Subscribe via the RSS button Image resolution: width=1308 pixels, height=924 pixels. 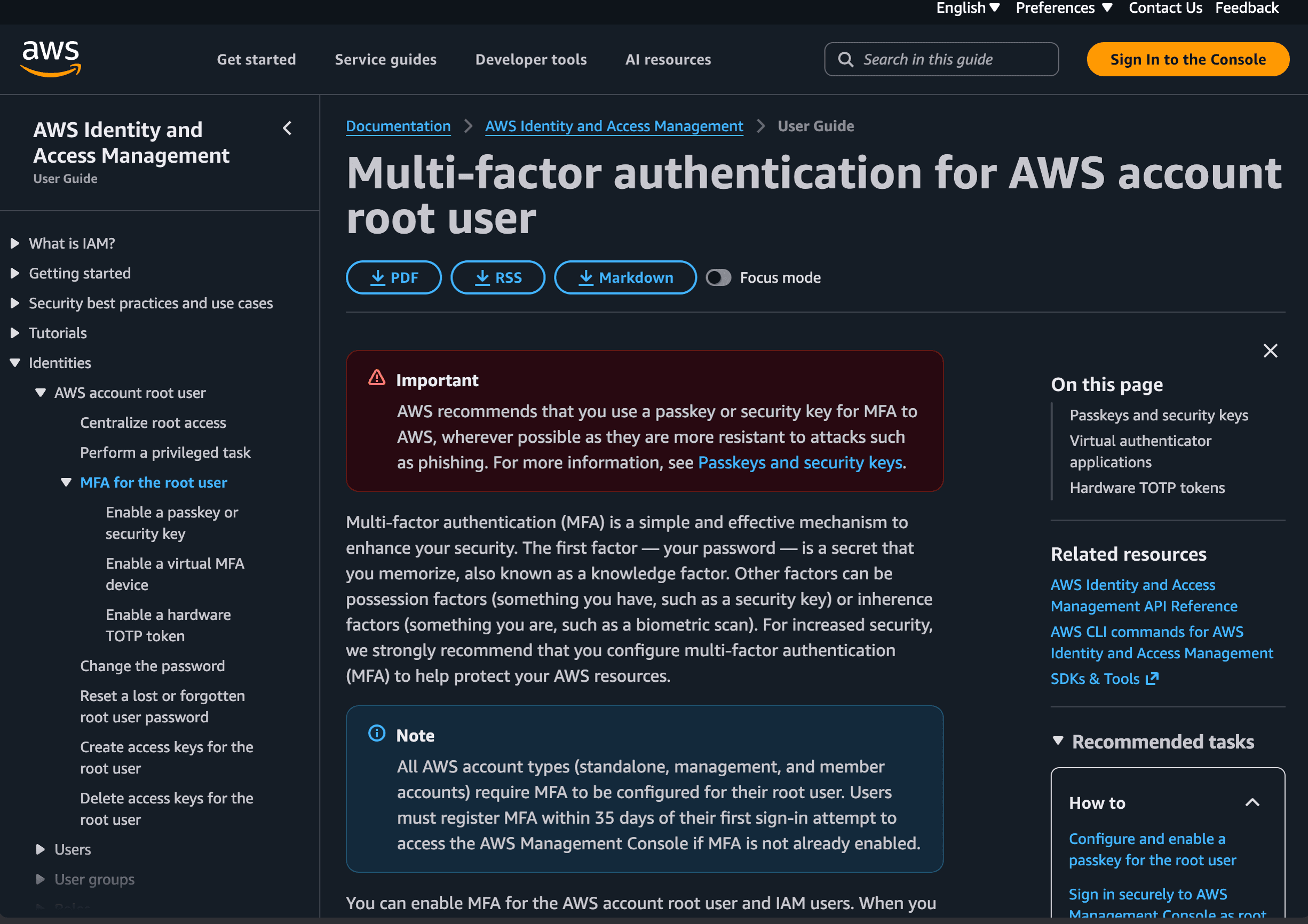point(498,277)
